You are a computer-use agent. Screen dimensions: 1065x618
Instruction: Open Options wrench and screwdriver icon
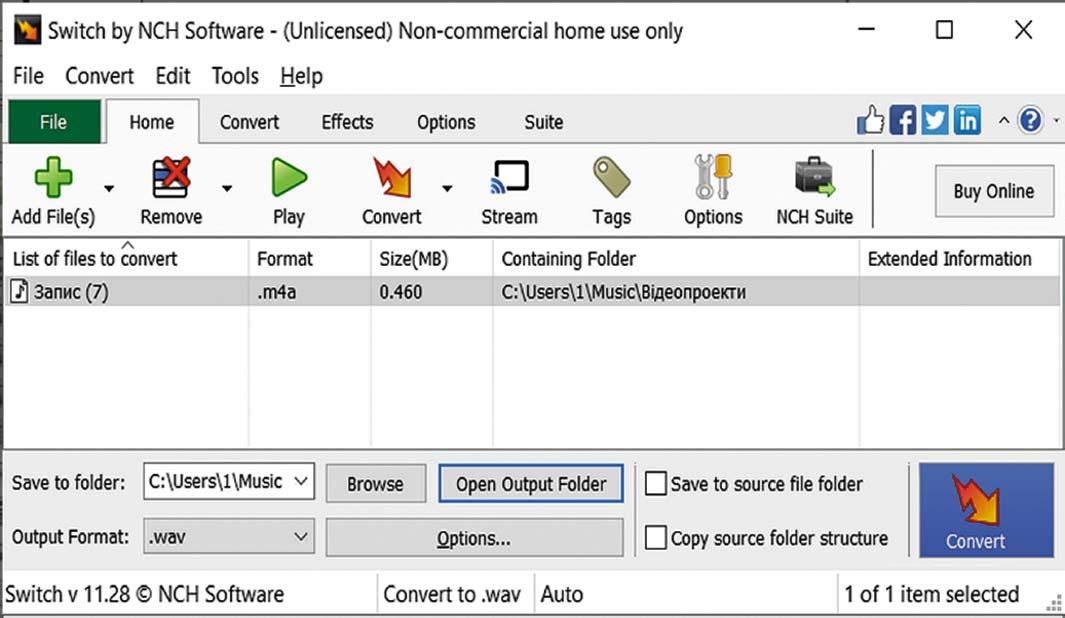tap(712, 177)
